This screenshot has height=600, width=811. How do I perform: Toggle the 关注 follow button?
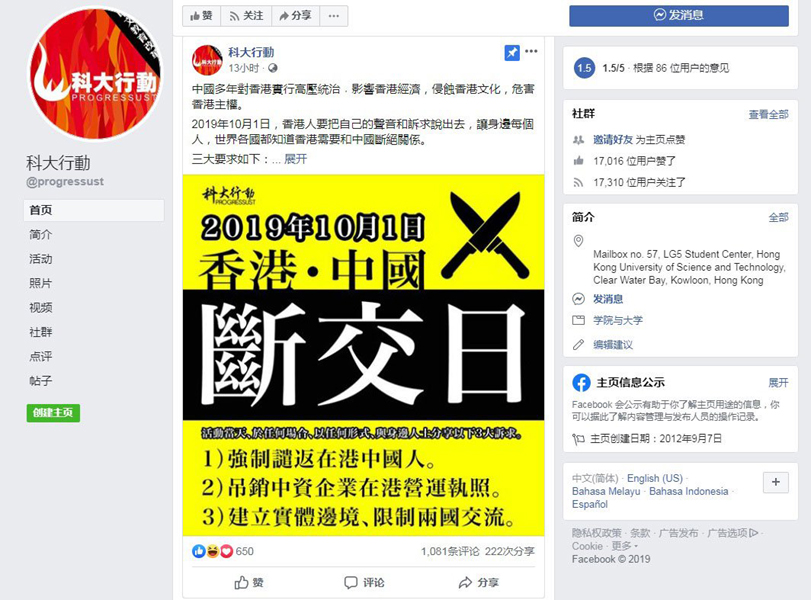pyautogui.click(x=247, y=16)
